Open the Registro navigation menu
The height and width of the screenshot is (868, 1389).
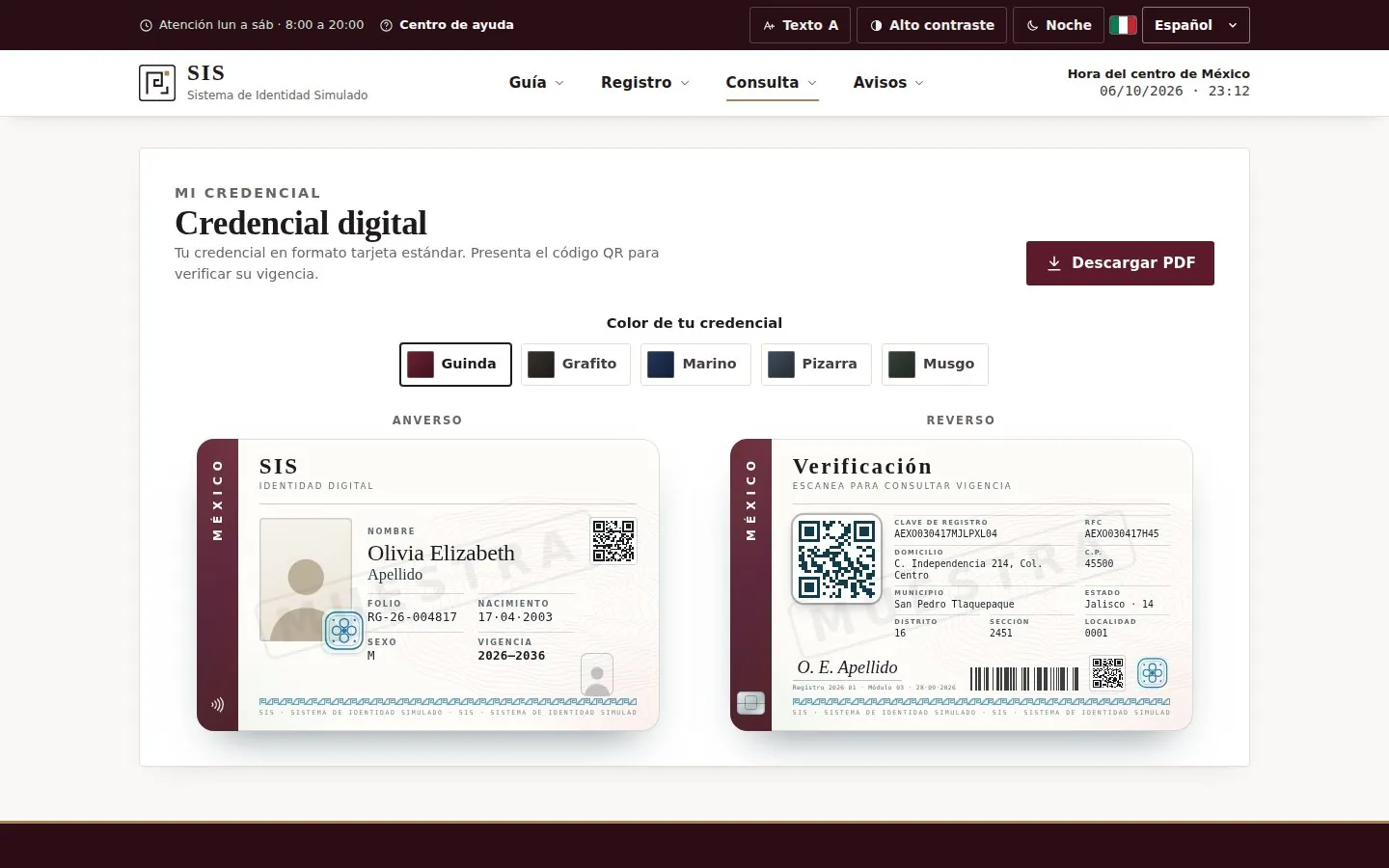tap(645, 83)
